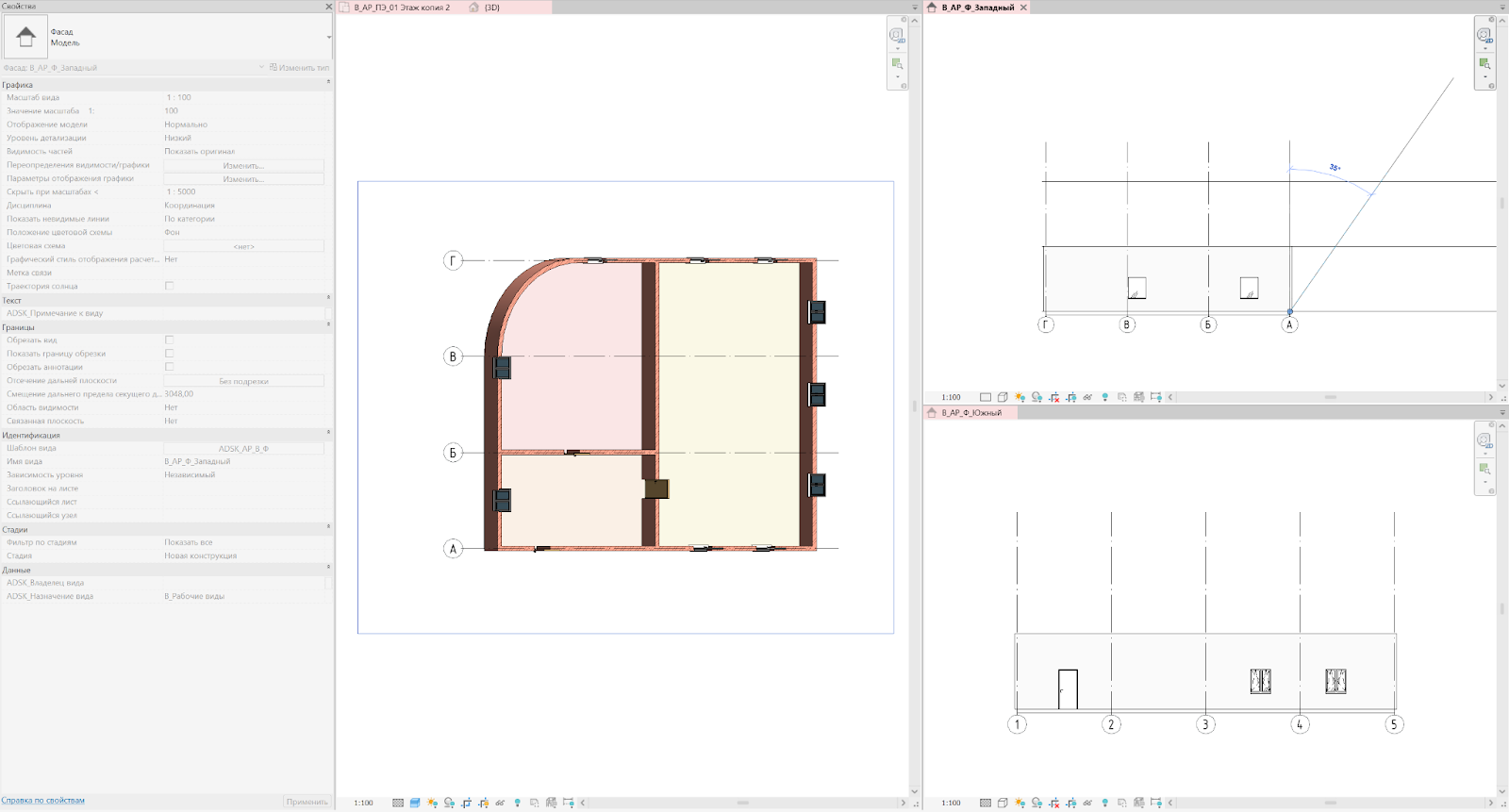Viewport: 1509px width, 812px height.
Task: Open steering wheel options arrow in floor plan view
Action: tap(898, 49)
